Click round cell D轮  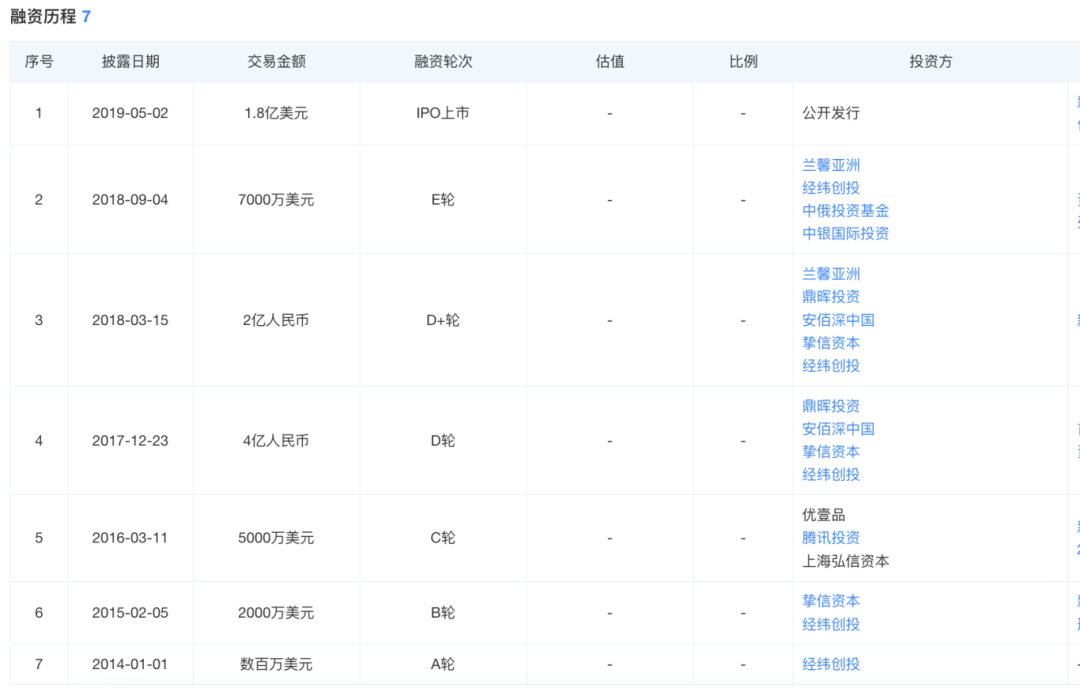click(443, 441)
